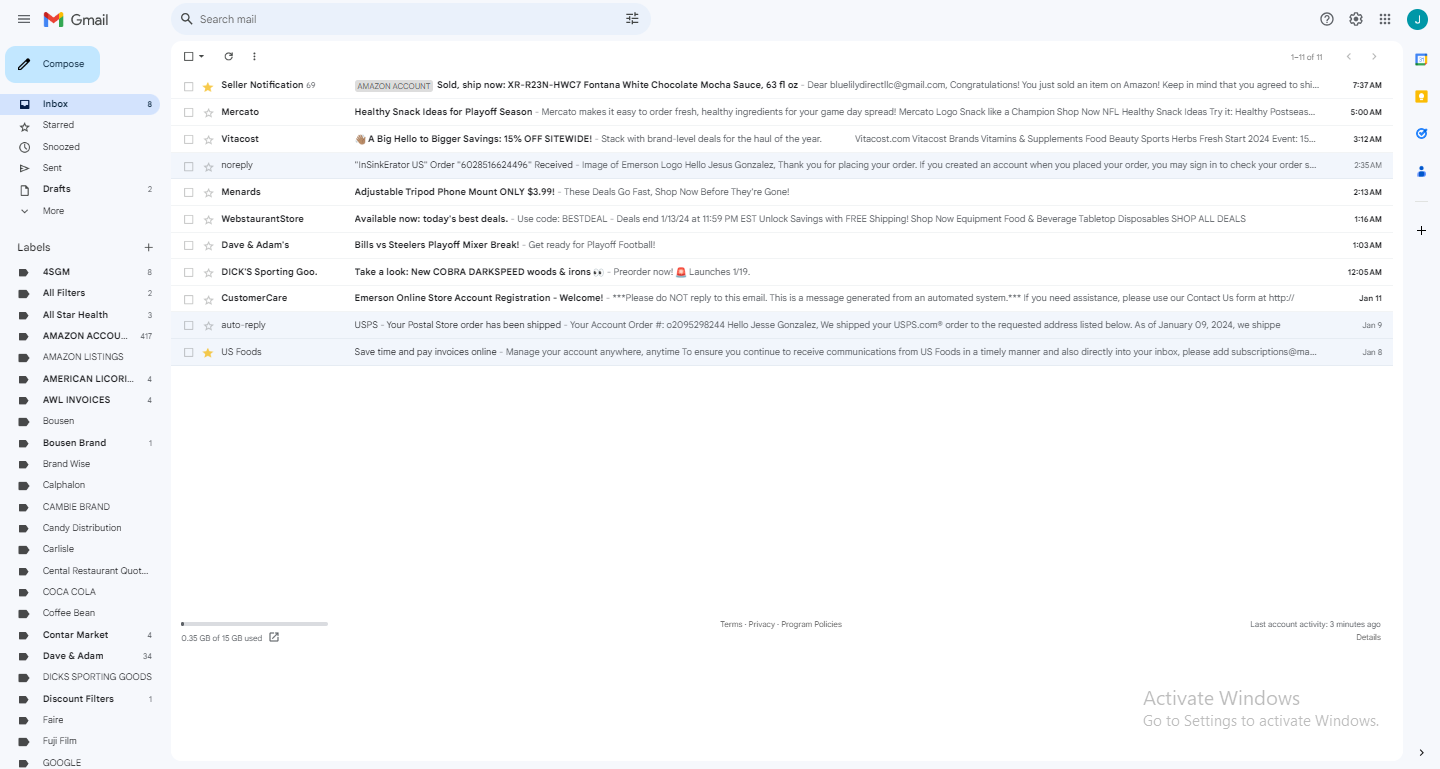Open Google Calendar side panel

1421,60
